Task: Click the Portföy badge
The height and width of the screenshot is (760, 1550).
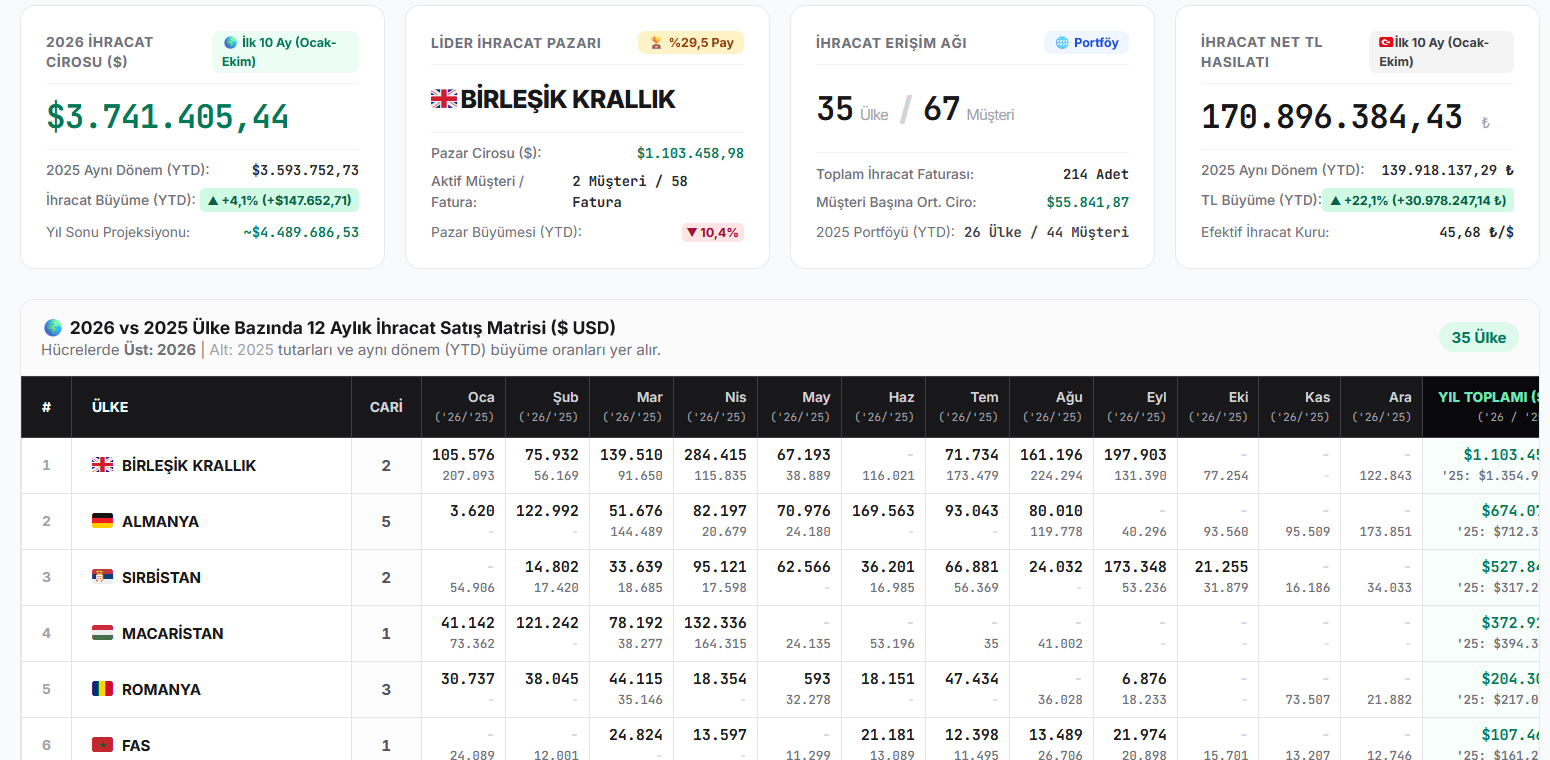Action: point(1087,43)
